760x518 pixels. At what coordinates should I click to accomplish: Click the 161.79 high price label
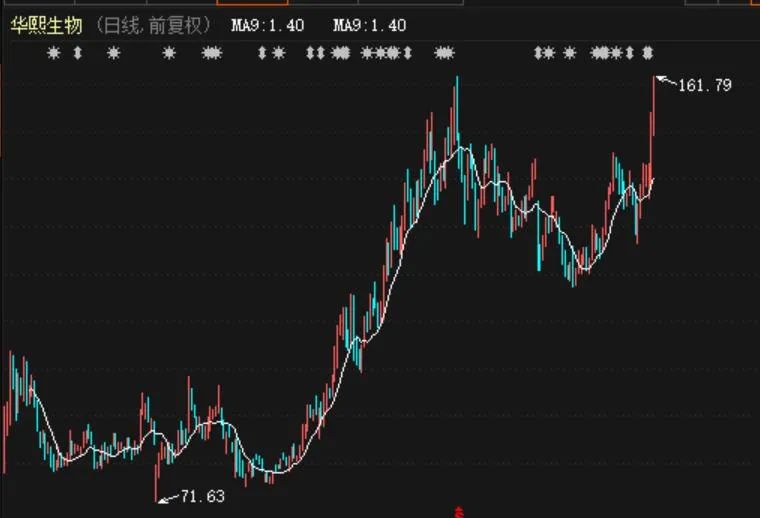tap(705, 86)
